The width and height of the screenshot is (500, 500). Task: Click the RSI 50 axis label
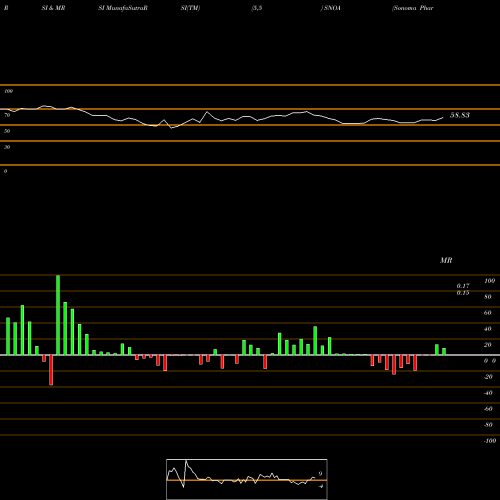(7, 131)
